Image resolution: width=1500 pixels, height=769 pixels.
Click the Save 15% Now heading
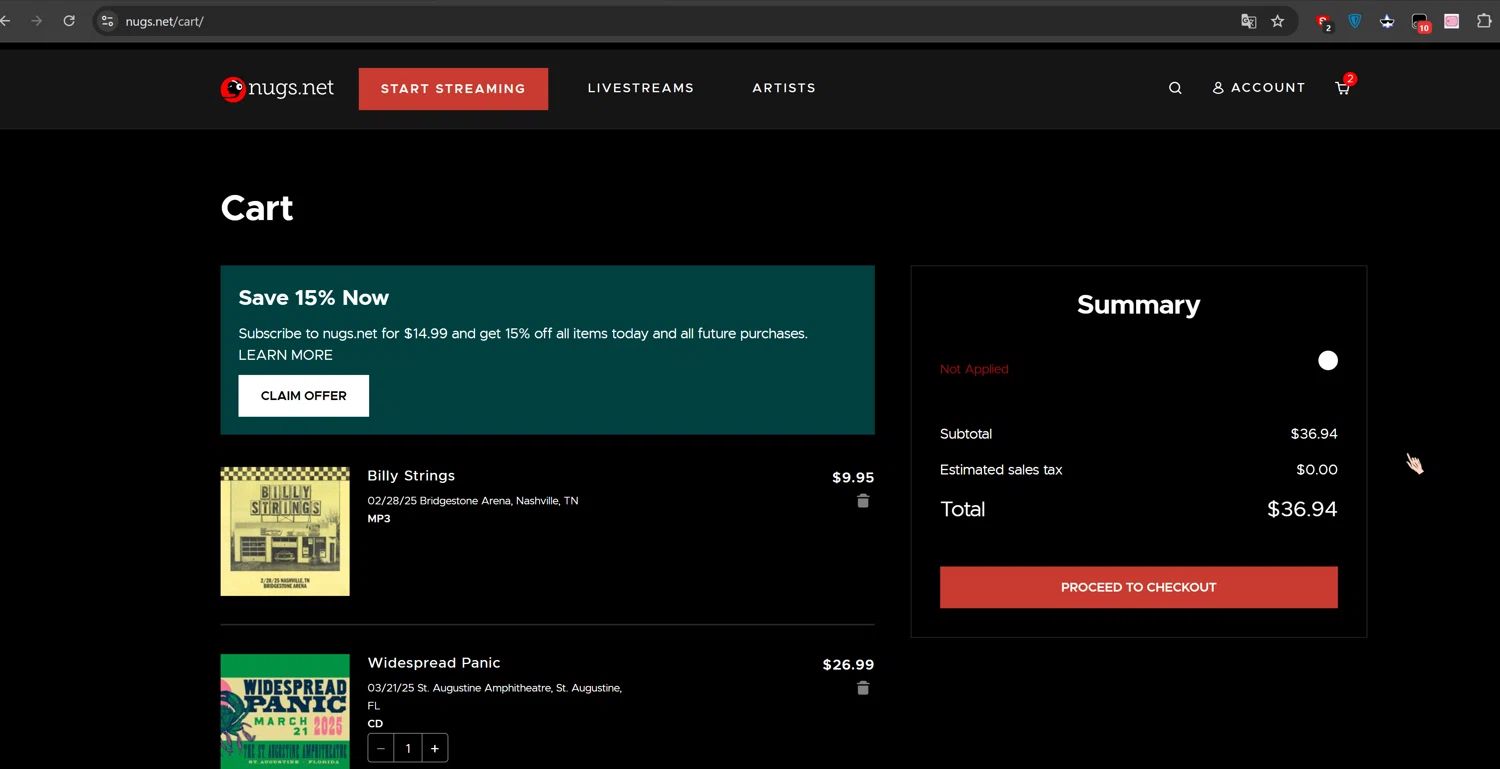(314, 298)
